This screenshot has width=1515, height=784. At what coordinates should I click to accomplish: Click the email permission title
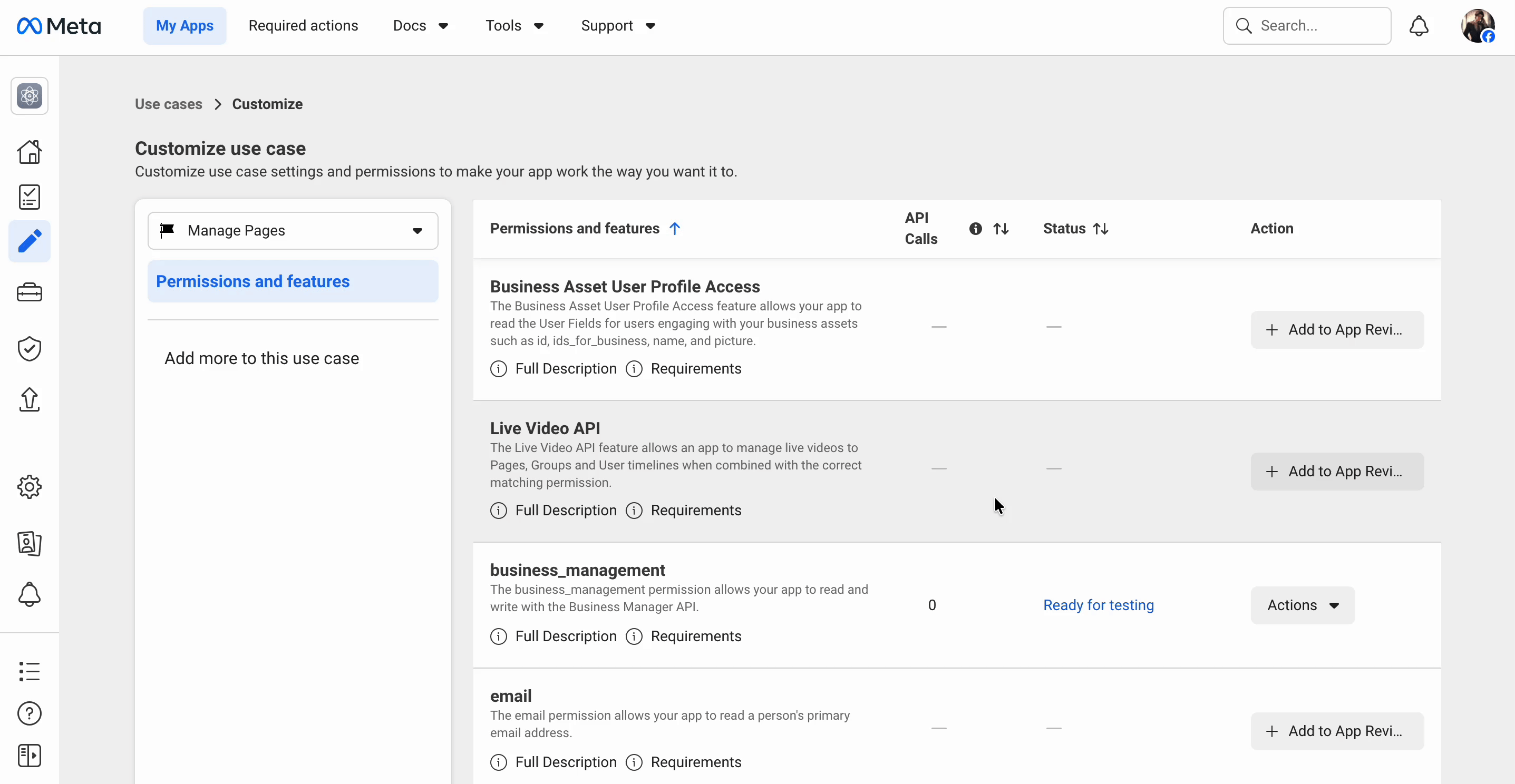[511, 696]
